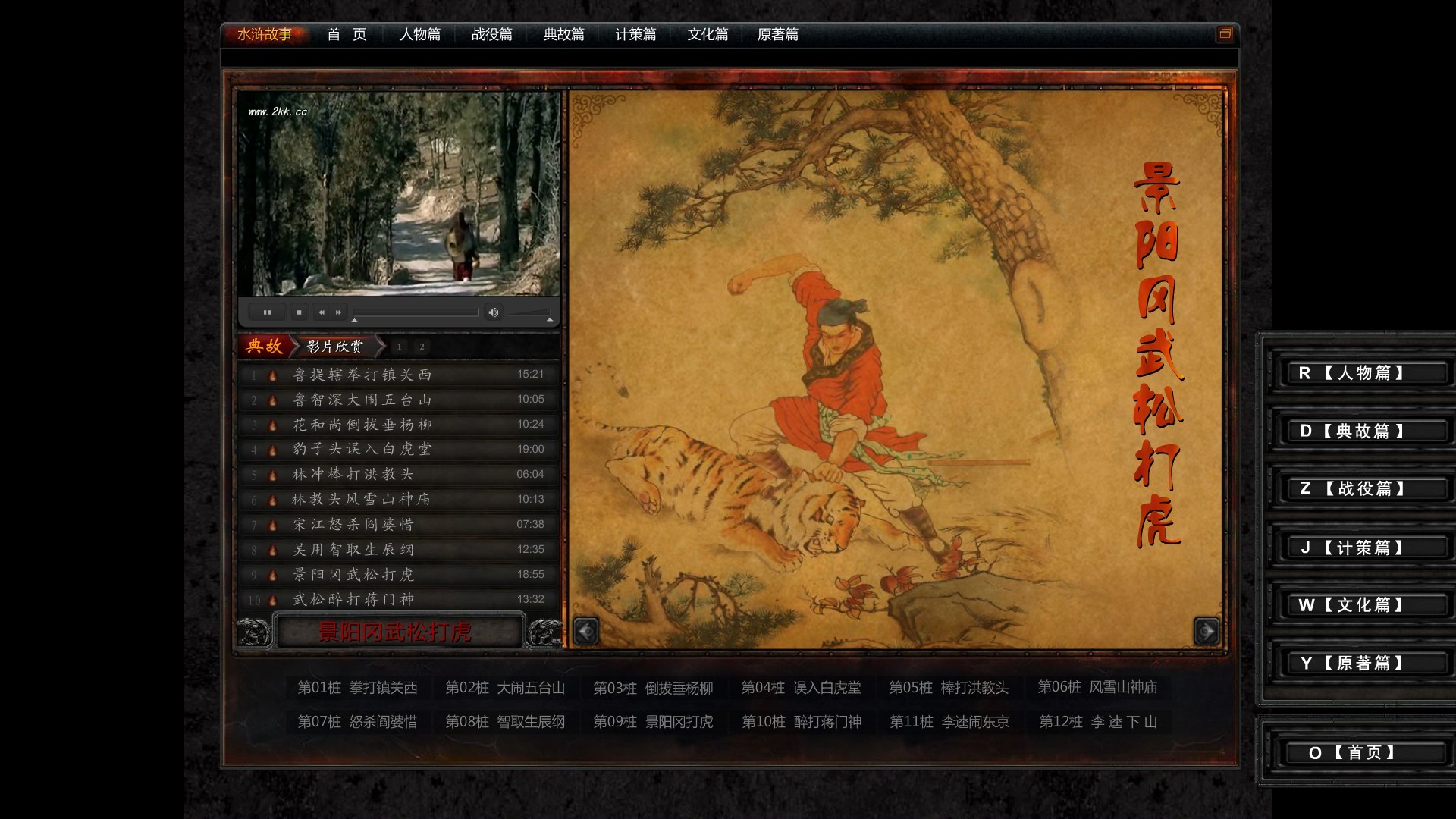Screen dimensions: 1456x819
Task: Seek within the video progress bar
Action: click(416, 312)
